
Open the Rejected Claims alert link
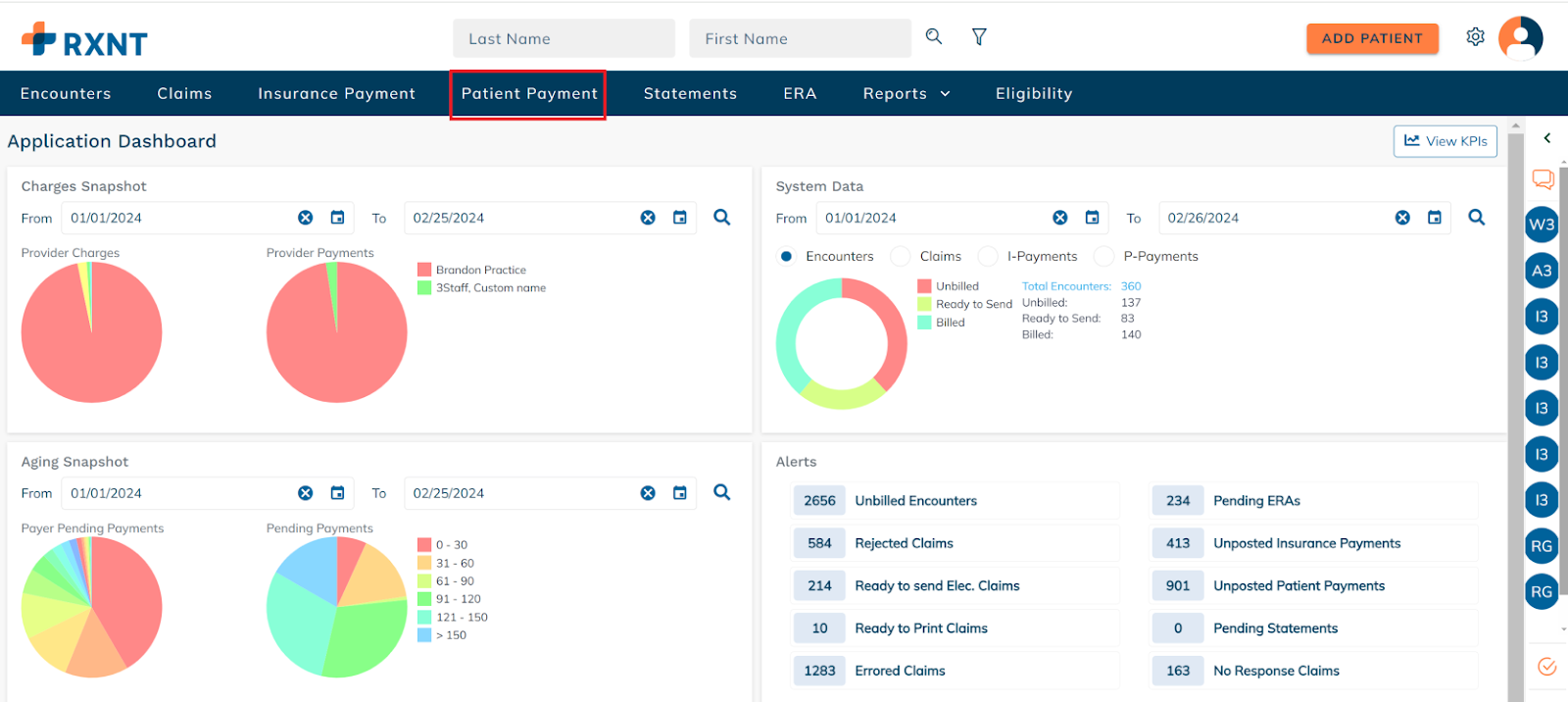click(904, 543)
